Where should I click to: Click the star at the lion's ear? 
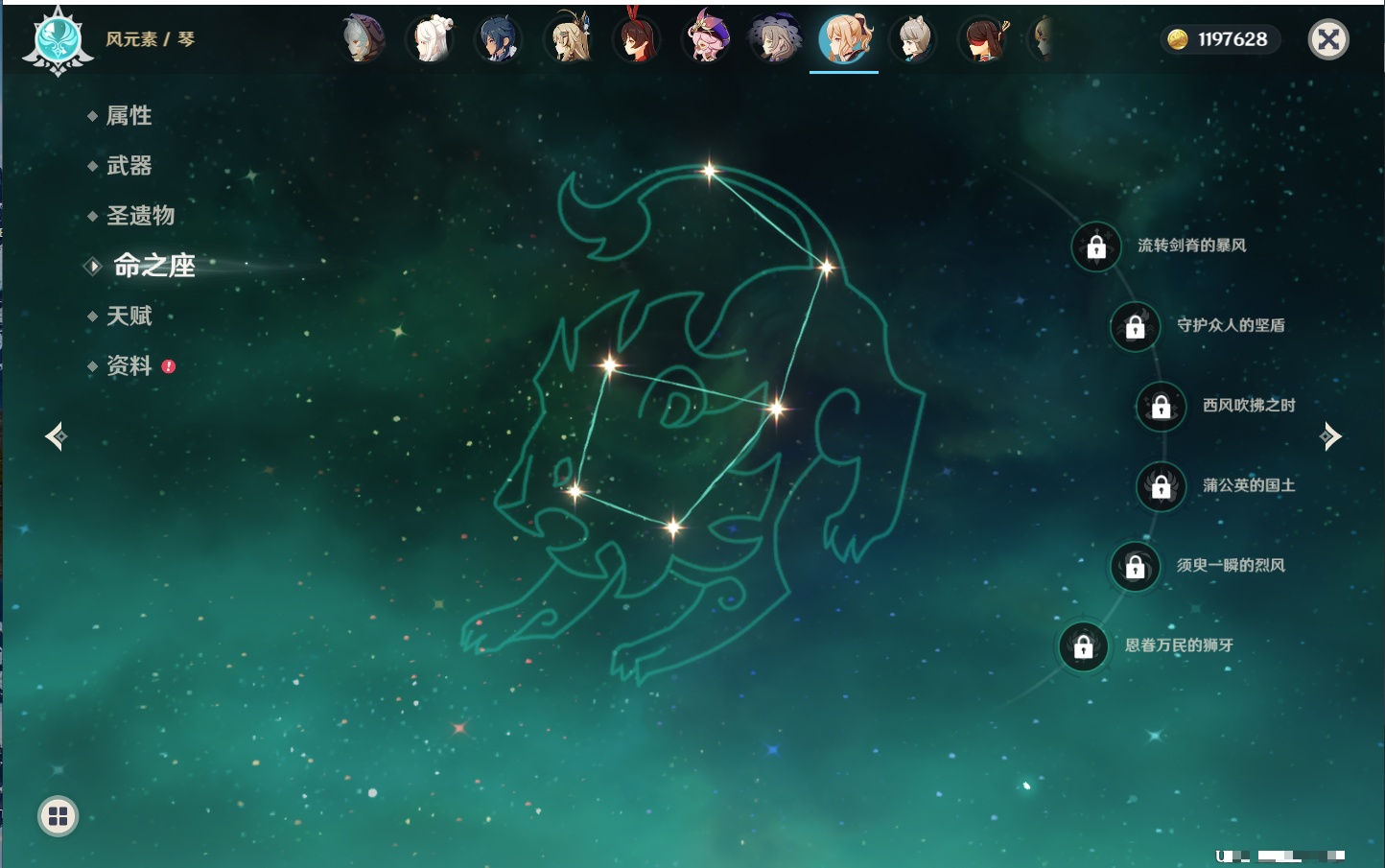[x=609, y=364]
